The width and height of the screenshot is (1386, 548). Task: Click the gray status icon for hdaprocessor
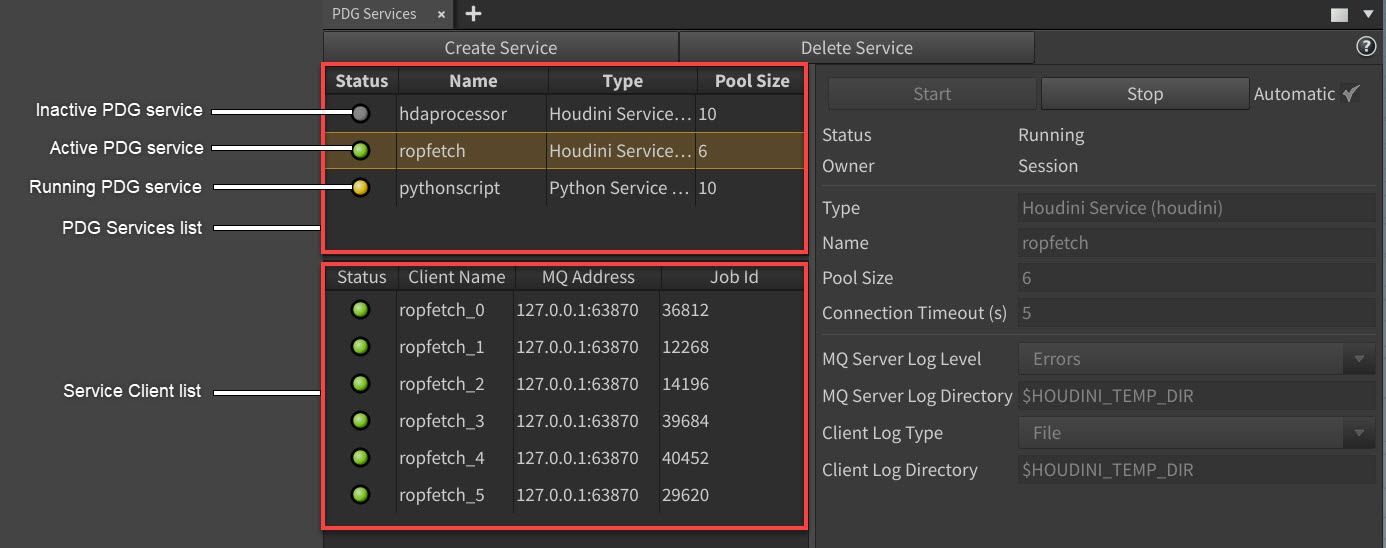coord(361,114)
